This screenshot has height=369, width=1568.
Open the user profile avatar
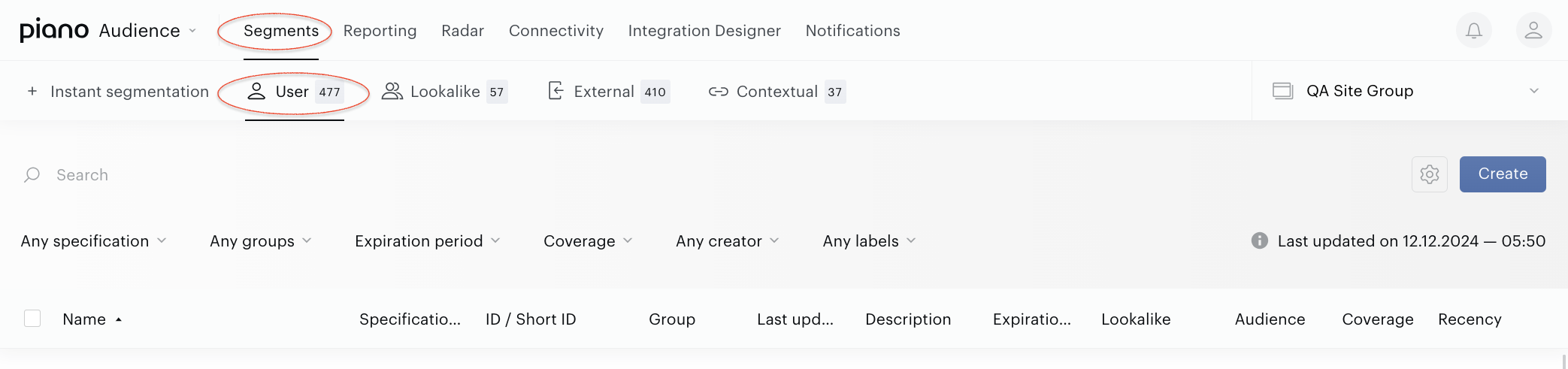(1533, 31)
